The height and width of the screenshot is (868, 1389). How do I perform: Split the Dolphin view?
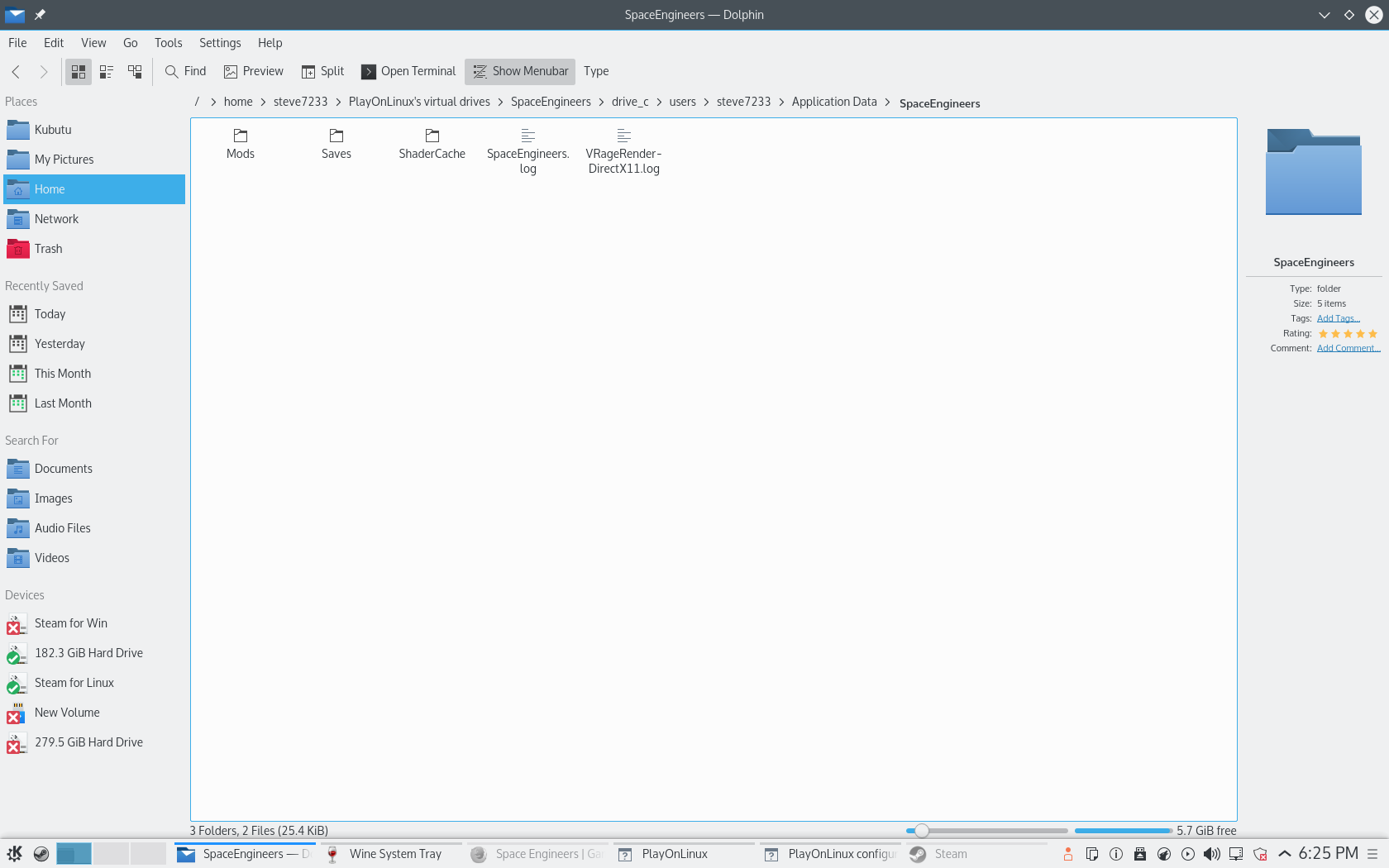322,72
